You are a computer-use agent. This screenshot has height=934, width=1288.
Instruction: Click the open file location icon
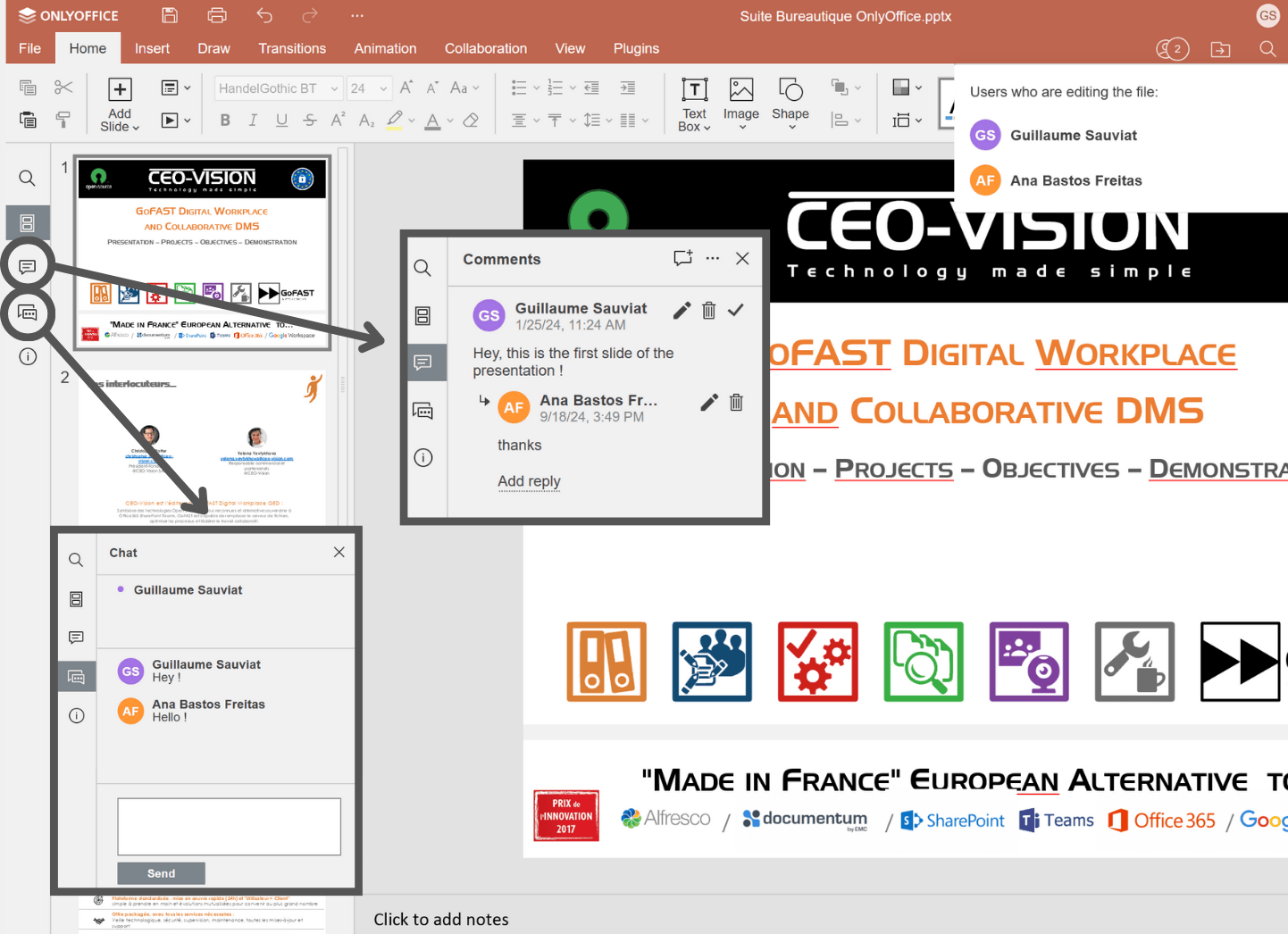pyautogui.click(x=1220, y=49)
